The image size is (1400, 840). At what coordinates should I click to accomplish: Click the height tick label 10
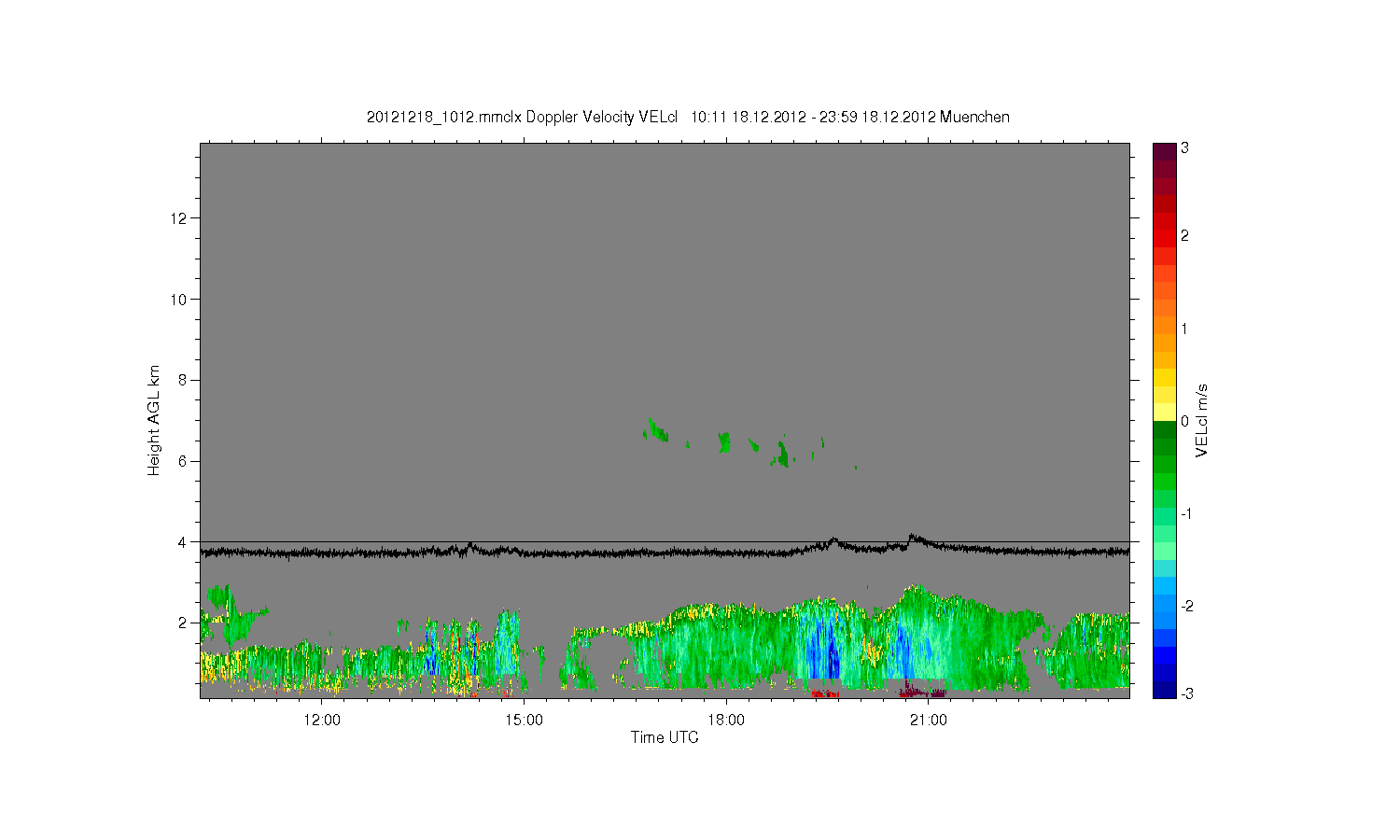pos(179,299)
